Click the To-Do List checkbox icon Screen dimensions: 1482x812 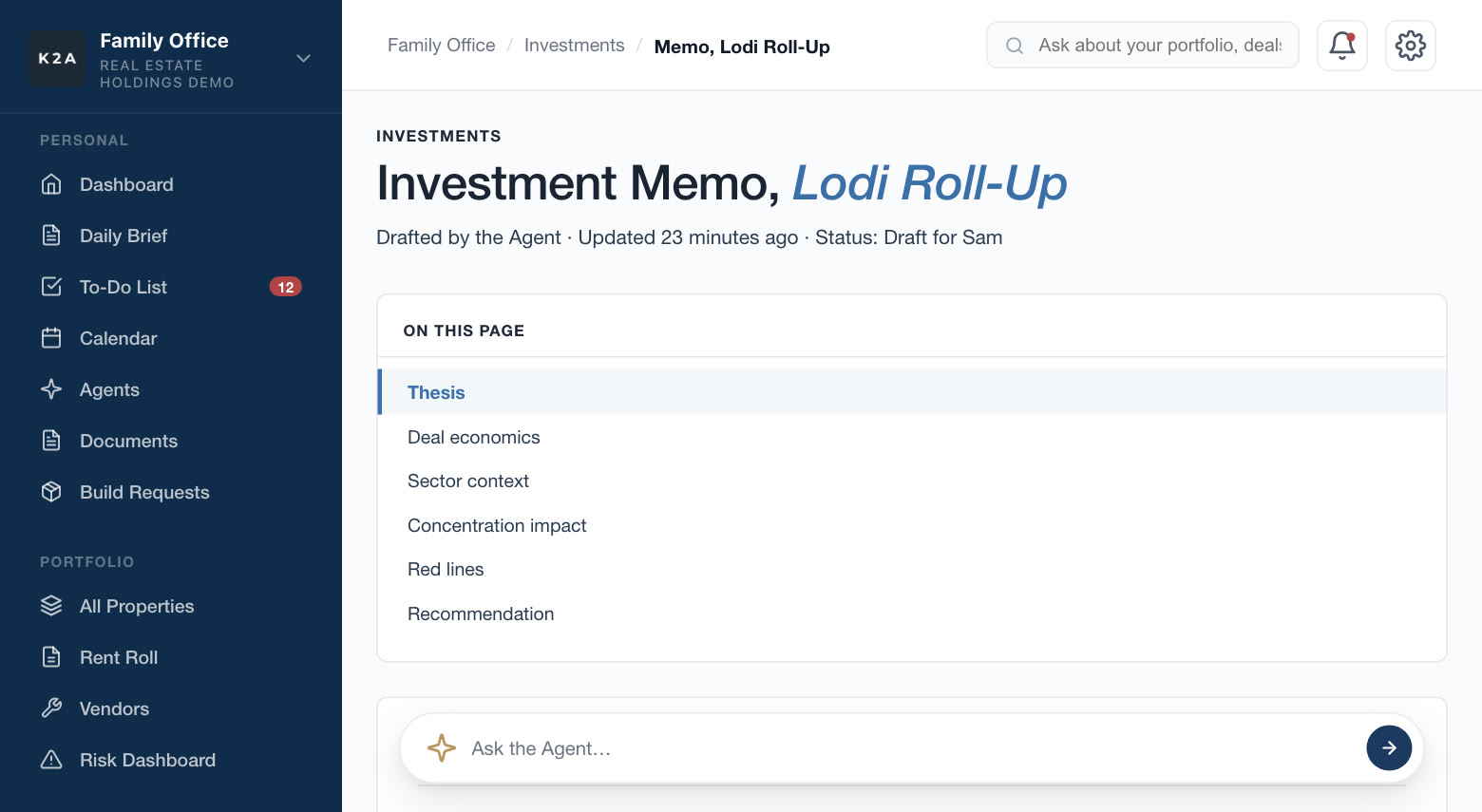pos(51,287)
